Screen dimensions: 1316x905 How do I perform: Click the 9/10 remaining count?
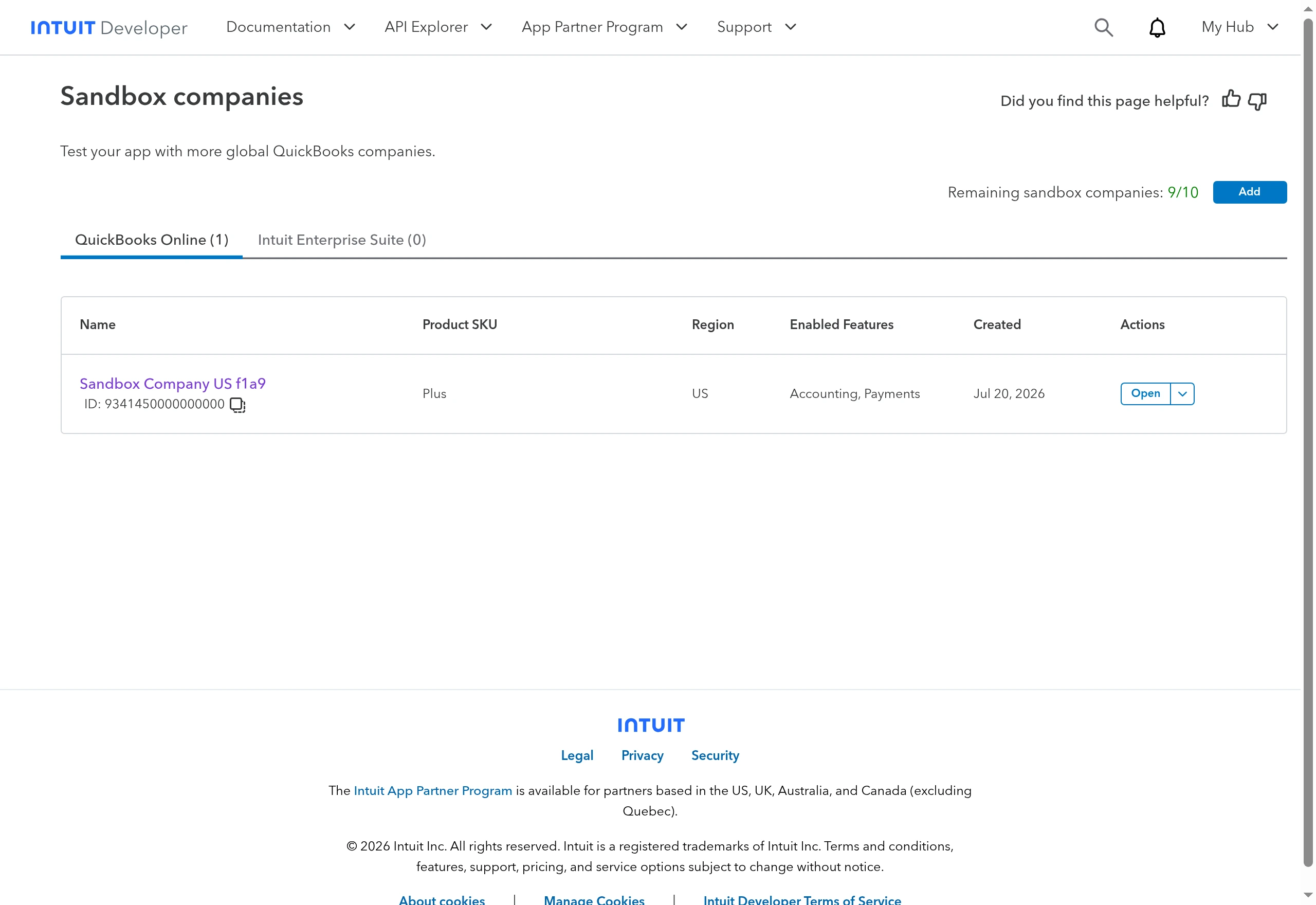pyautogui.click(x=1182, y=192)
